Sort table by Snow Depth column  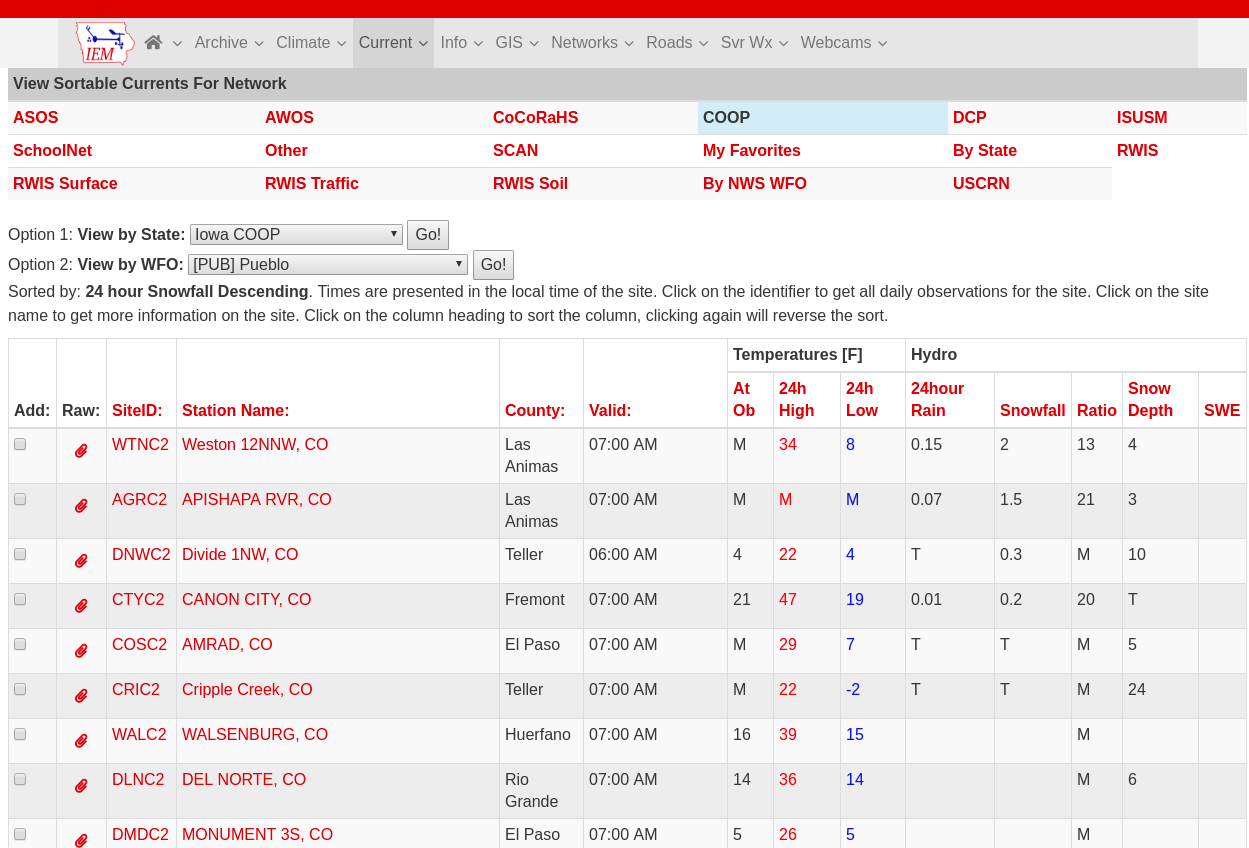[x=1149, y=399]
